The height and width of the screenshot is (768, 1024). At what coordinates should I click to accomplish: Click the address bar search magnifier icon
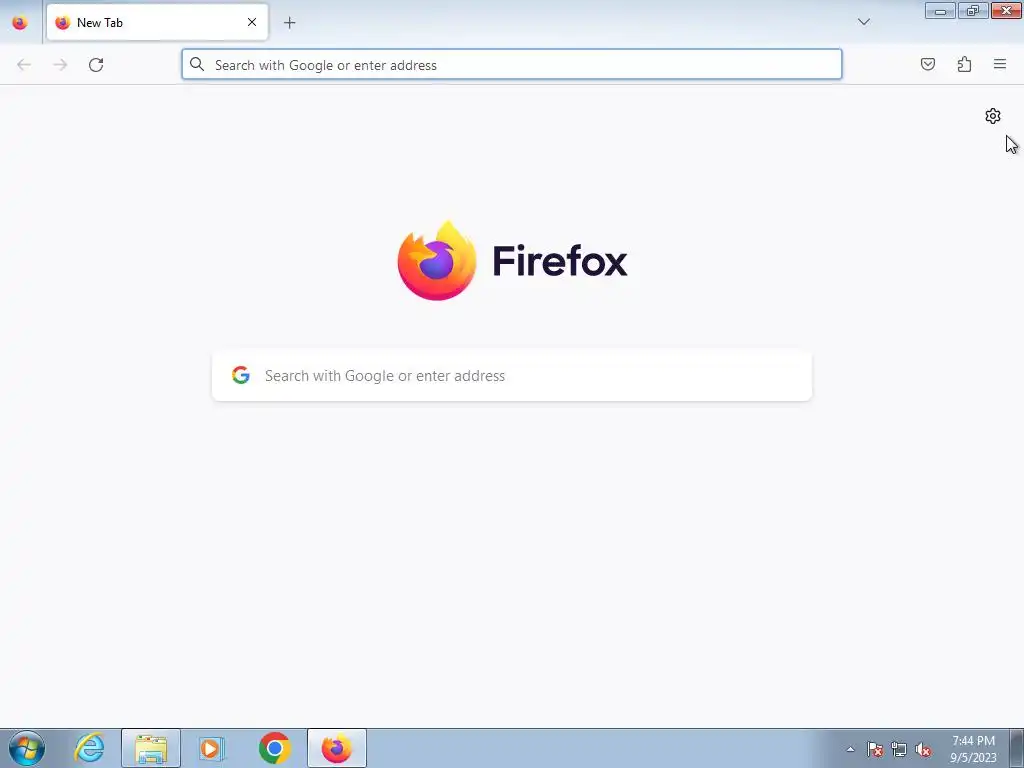tap(197, 64)
